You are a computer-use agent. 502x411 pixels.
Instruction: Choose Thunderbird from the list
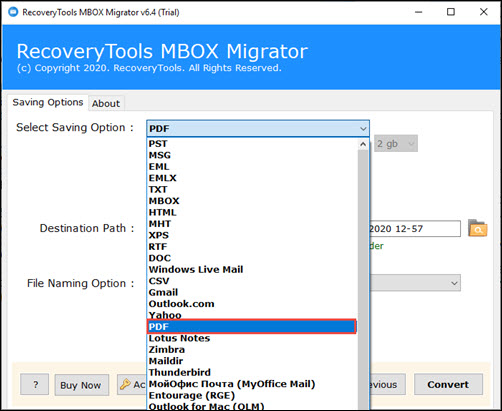(252, 372)
